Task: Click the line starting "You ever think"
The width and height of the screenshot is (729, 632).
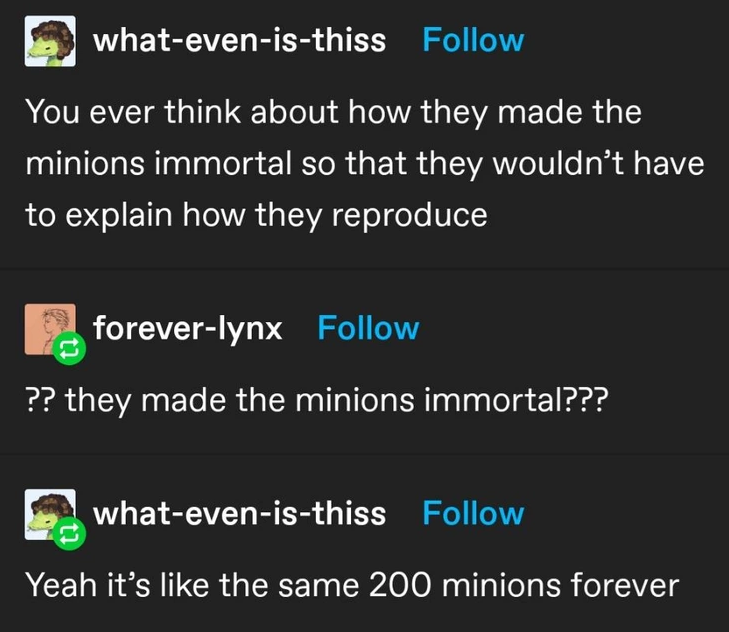Action: [333, 112]
